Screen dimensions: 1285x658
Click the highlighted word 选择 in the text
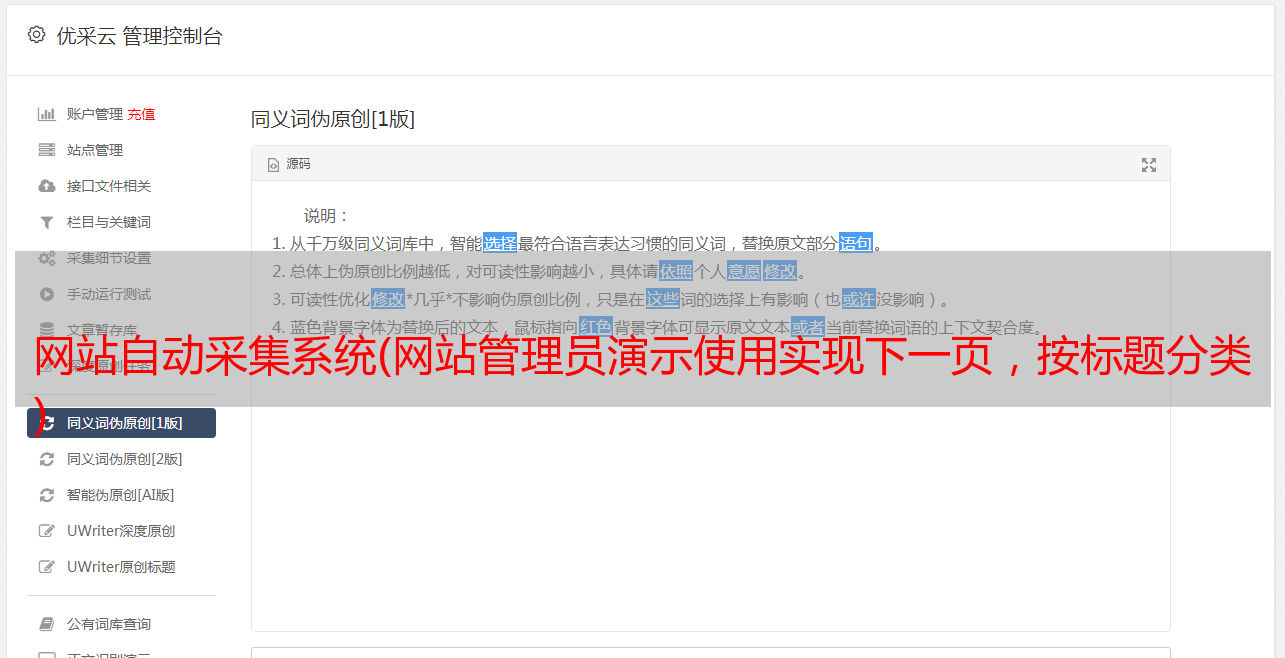[500, 243]
